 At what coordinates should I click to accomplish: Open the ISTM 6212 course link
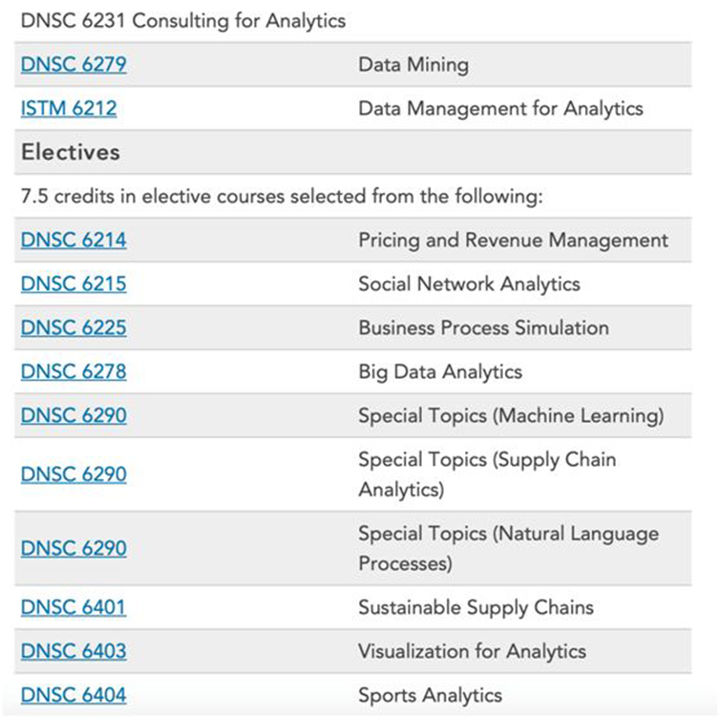coord(68,108)
